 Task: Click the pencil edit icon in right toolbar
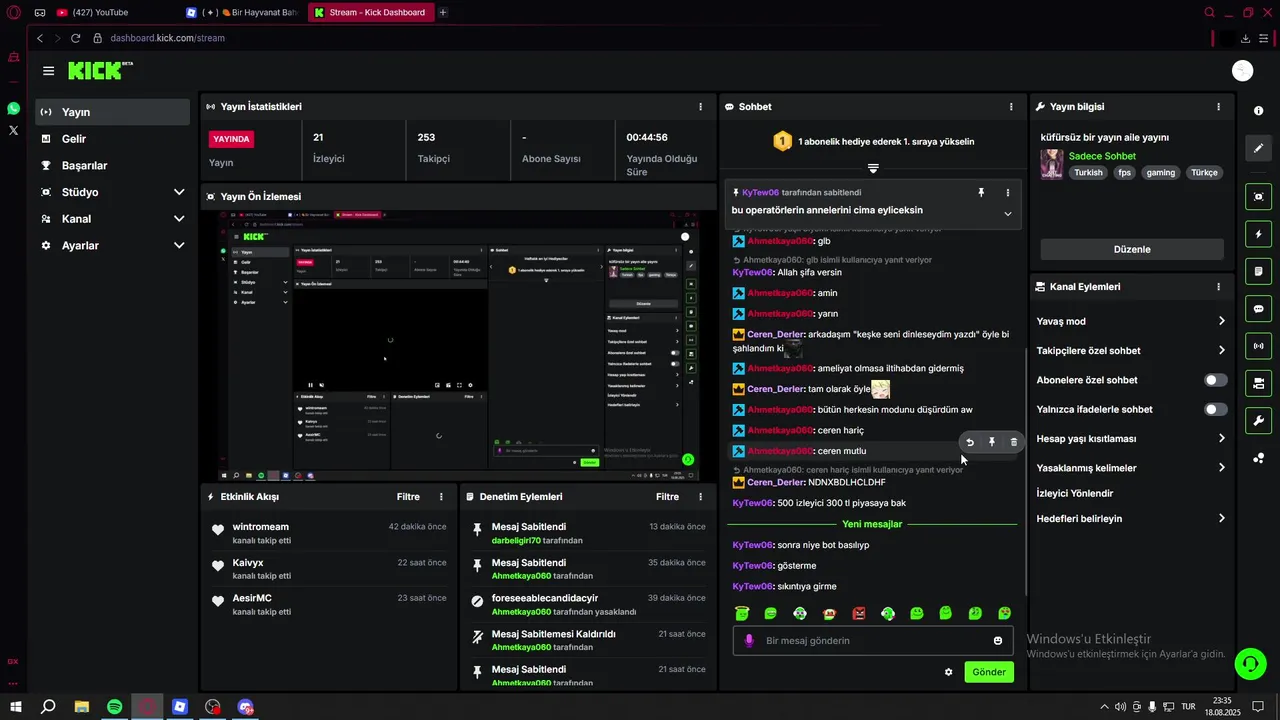[x=1258, y=148]
